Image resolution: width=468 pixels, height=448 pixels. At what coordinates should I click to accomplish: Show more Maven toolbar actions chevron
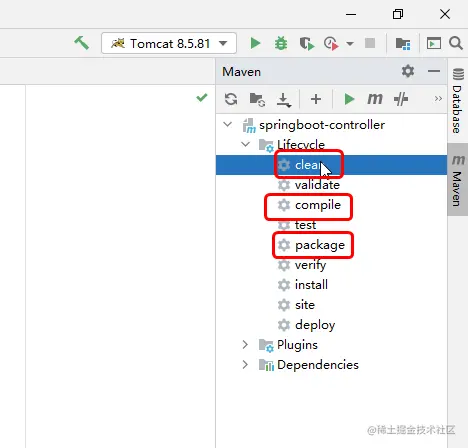[x=438, y=99]
